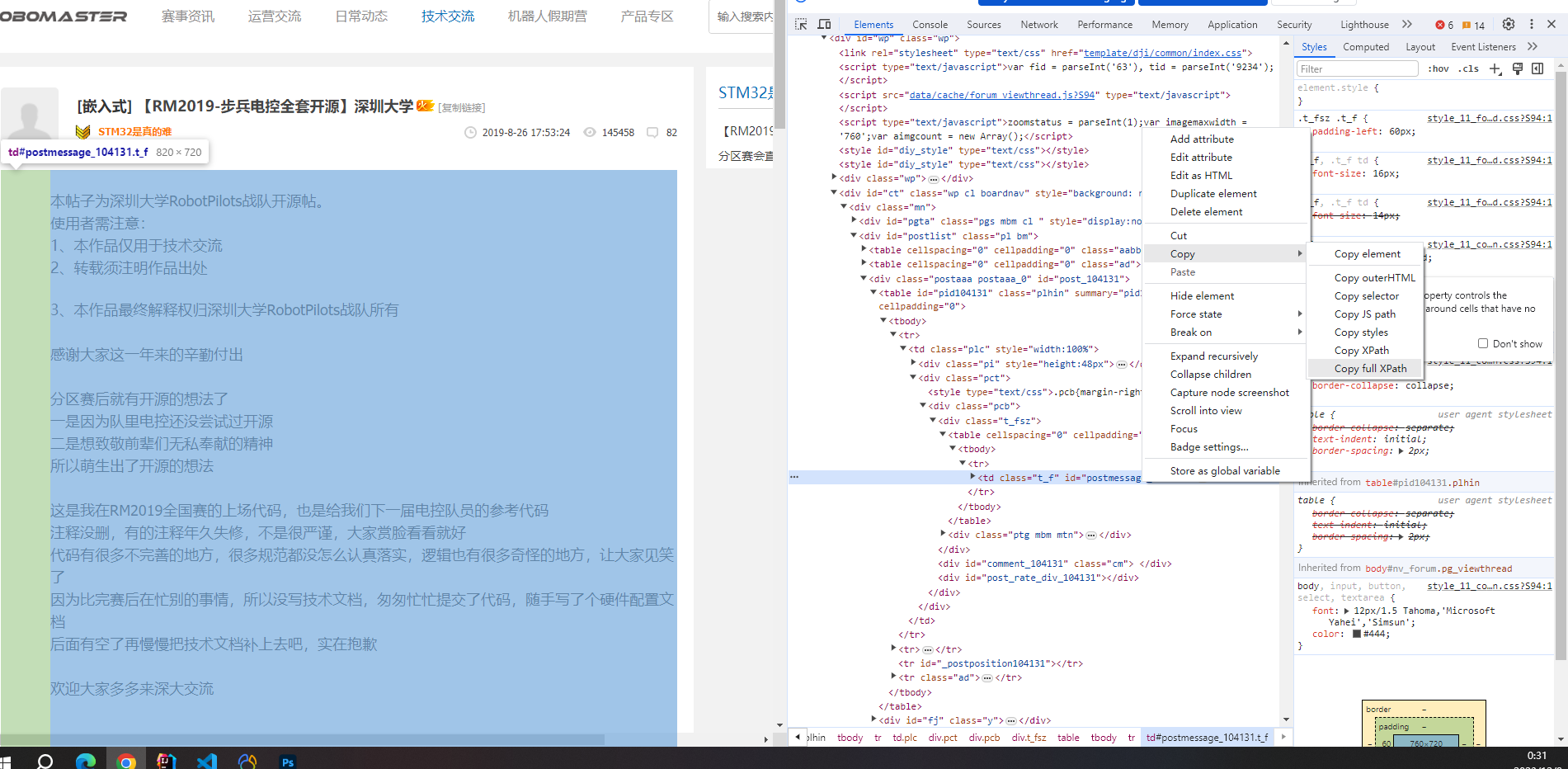Click the yellow warnings count badge
Viewport: 1568px width, 769px height.
coord(1474,25)
